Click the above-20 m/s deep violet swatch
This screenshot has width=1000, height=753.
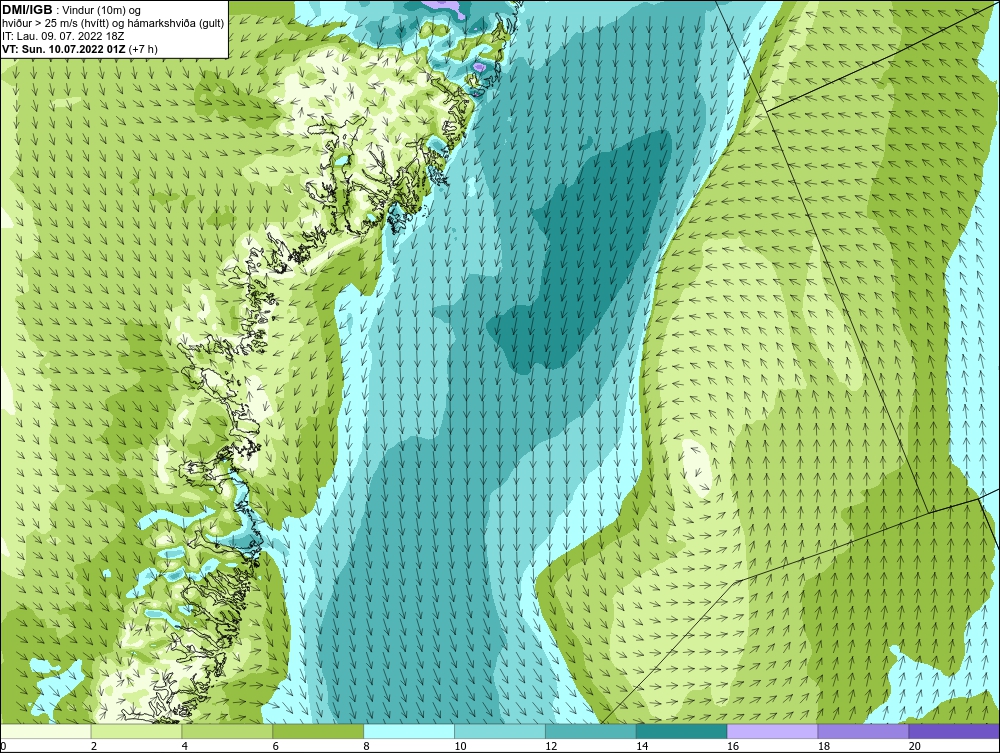coord(954,731)
